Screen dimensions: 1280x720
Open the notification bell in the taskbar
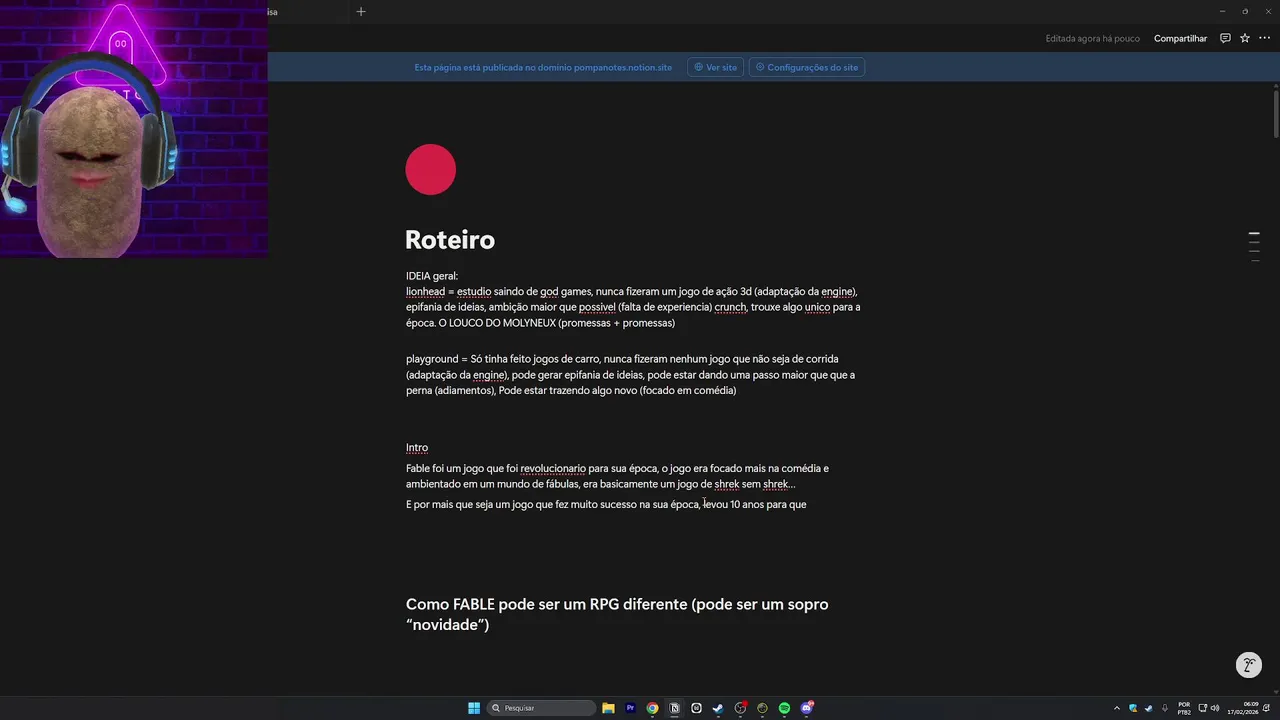pos(1266,708)
